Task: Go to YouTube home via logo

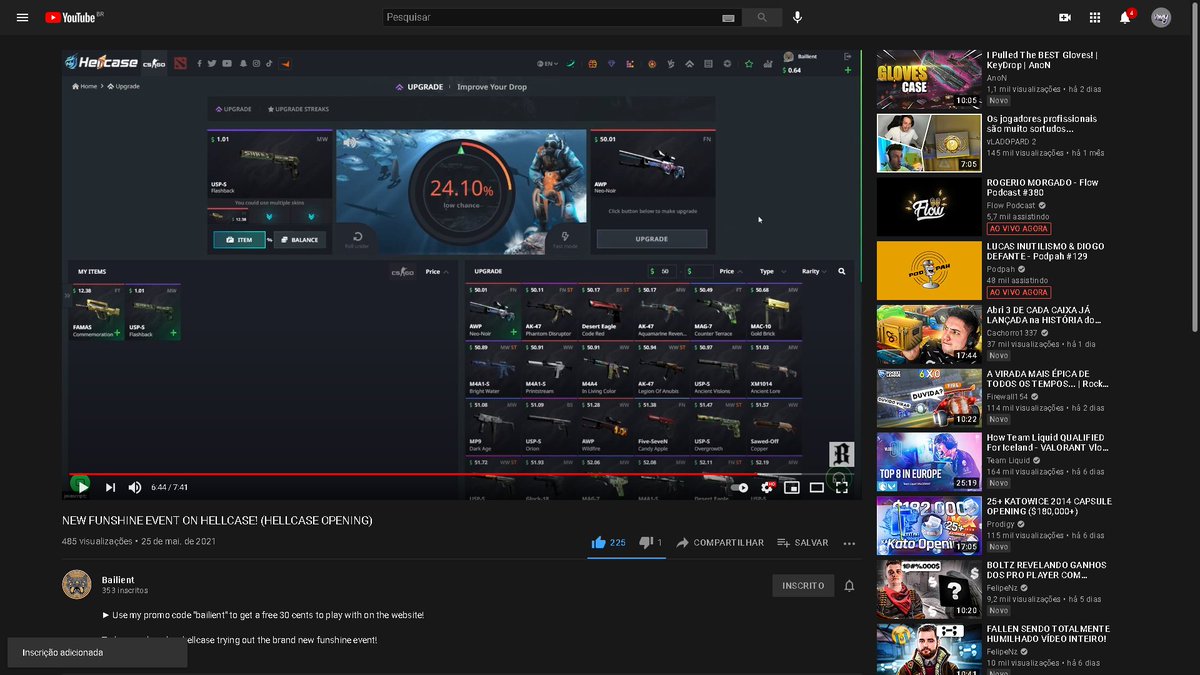Action: (72, 17)
